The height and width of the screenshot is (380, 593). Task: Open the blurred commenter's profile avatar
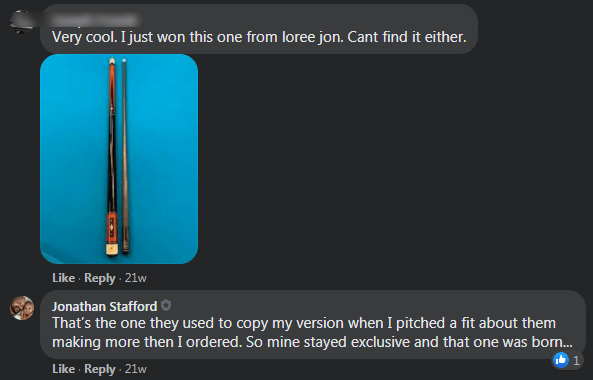[x=21, y=21]
